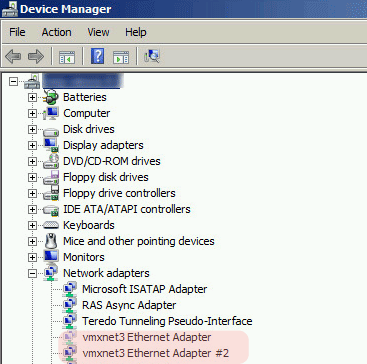Expand the Monitors node
367x364 pixels.
click(x=32, y=258)
